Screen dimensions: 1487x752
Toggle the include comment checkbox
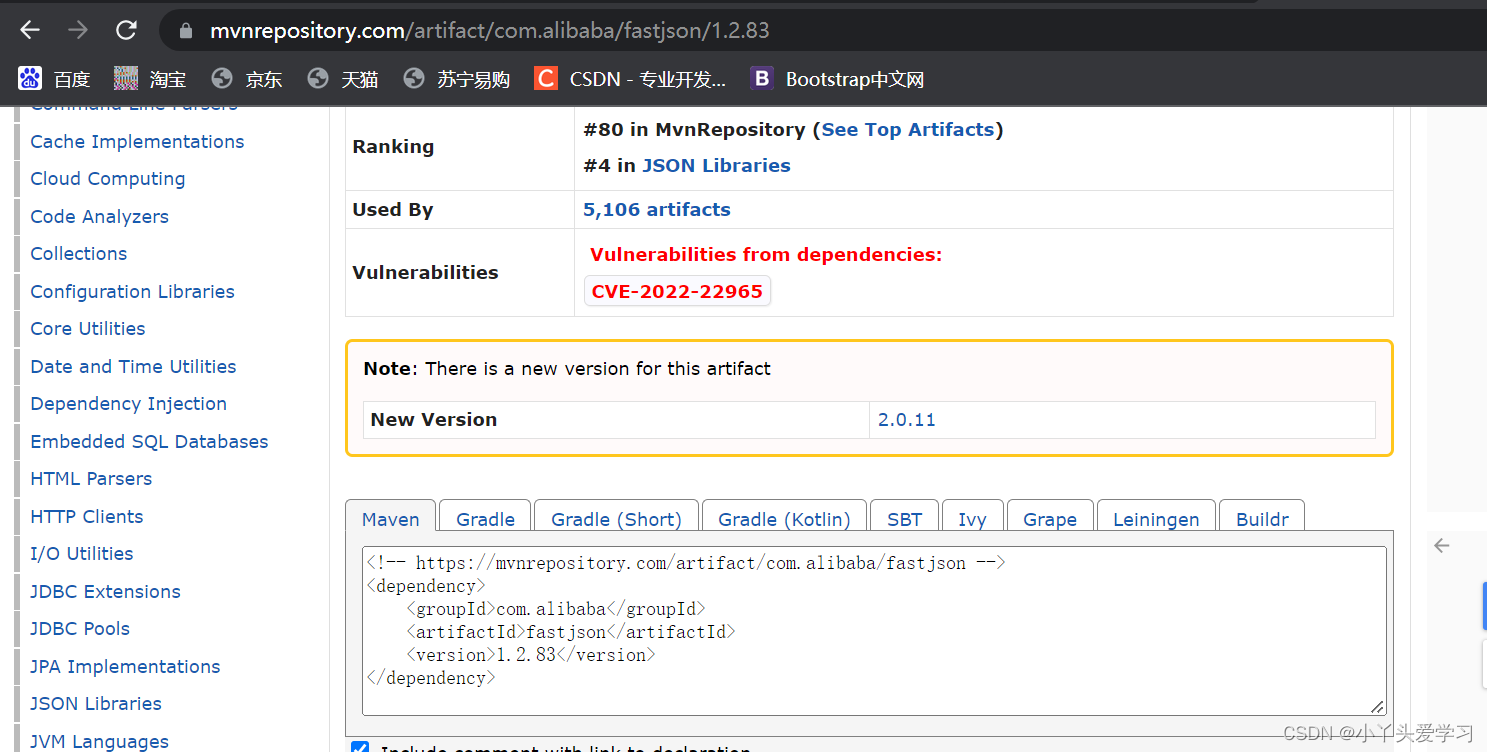click(x=360, y=747)
